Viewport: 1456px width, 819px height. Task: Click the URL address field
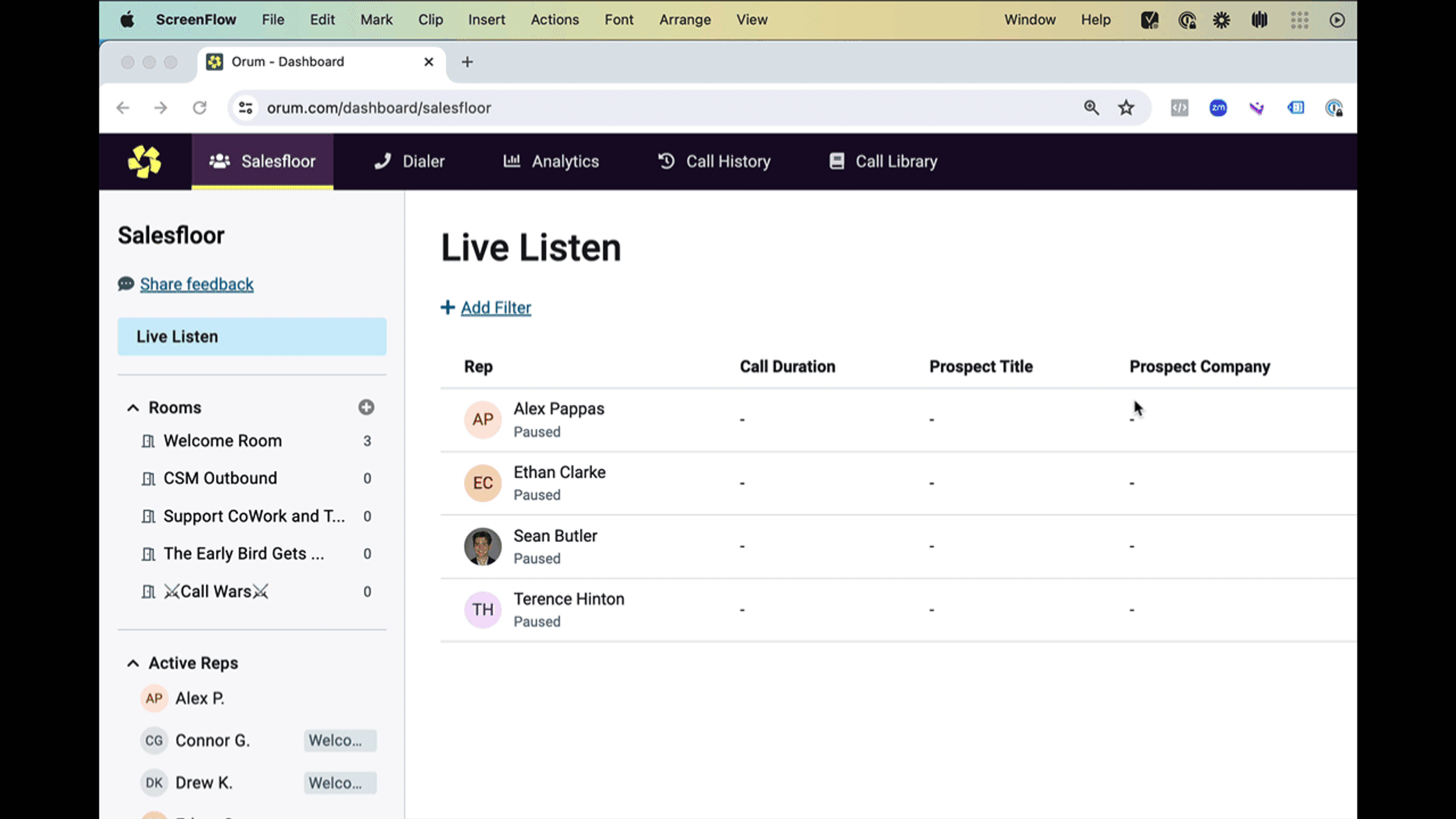622,107
